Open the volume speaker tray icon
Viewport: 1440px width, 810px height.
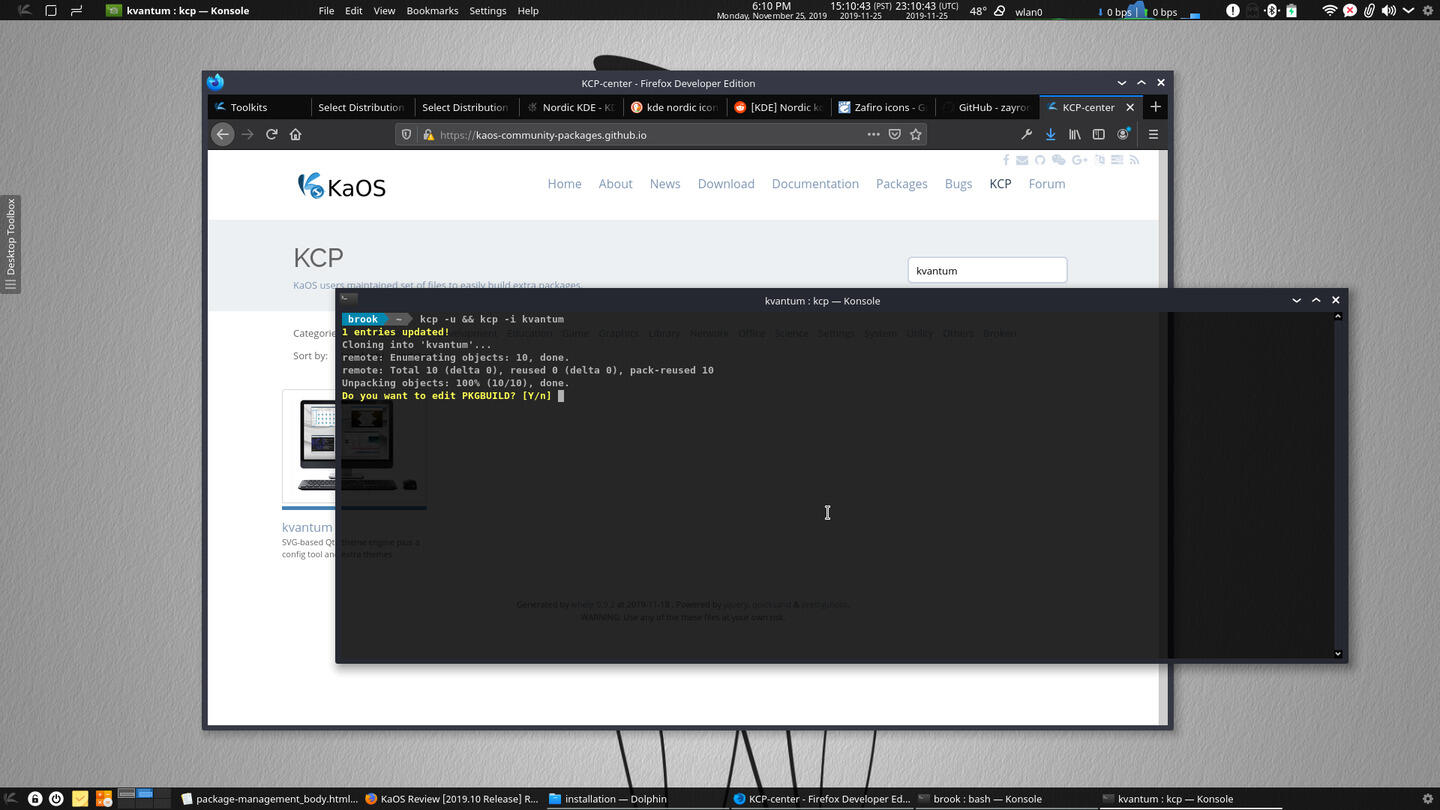pyautogui.click(x=1388, y=11)
